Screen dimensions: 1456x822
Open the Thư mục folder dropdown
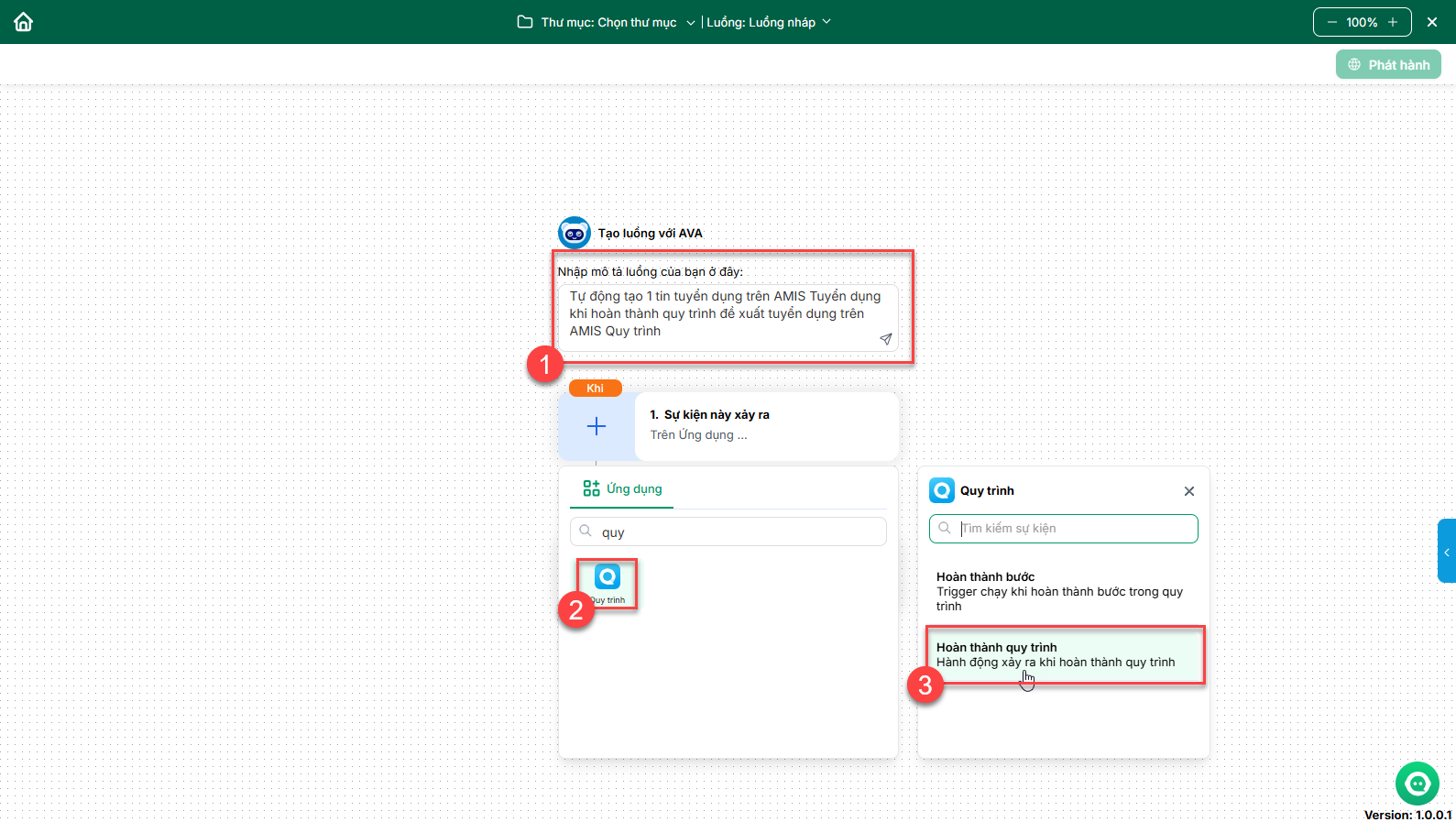click(607, 22)
